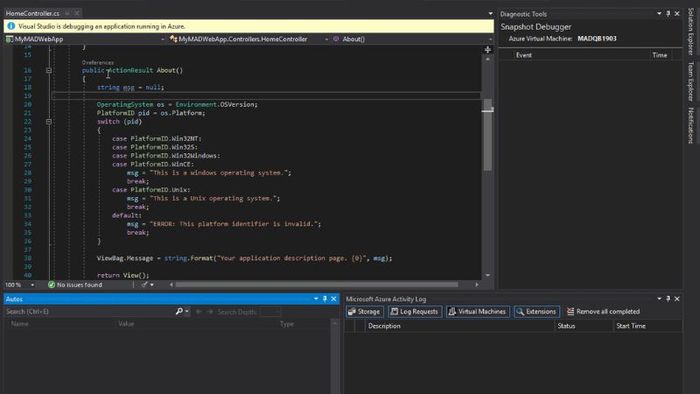This screenshot has height=394, width=700.
Task: Close the Autos panel
Action: [x=333, y=299]
